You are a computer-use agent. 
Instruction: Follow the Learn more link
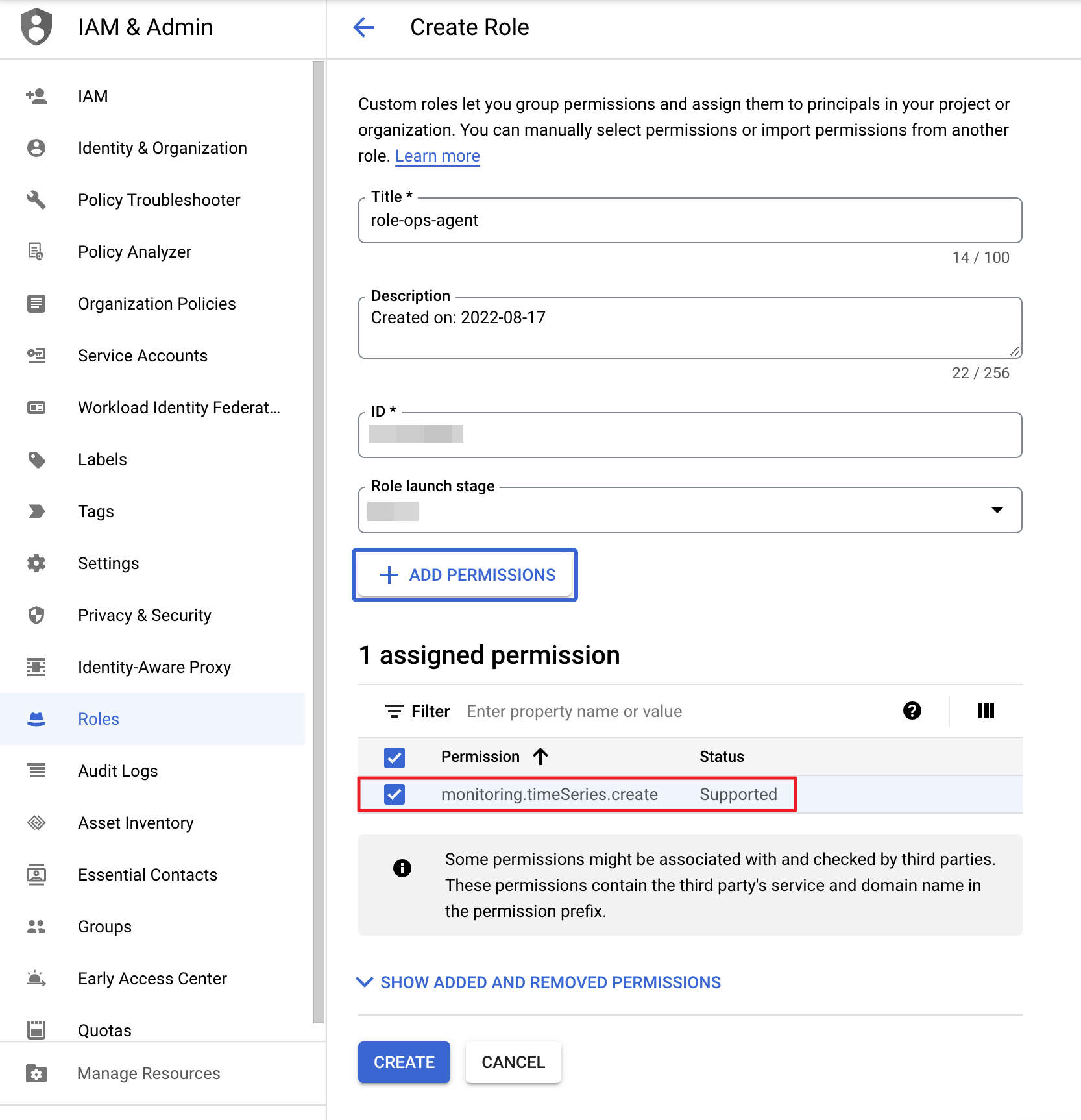[x=437, y=156]
